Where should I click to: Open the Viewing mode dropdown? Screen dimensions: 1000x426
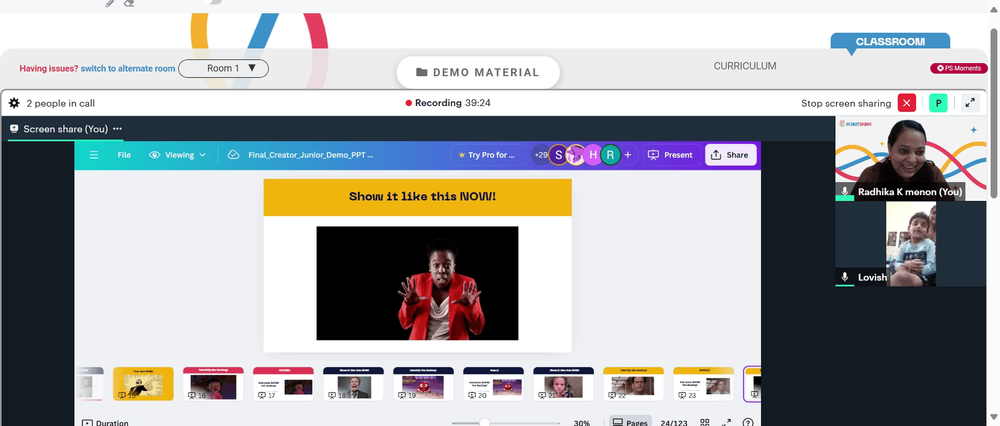pos(178,155)
